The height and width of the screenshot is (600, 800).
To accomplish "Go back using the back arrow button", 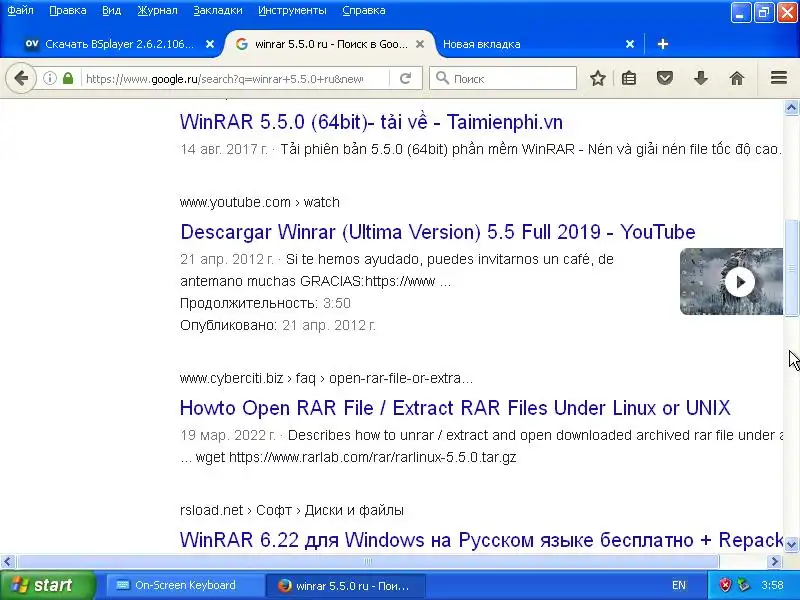I will pyautogui.click(x=21, y=78).
